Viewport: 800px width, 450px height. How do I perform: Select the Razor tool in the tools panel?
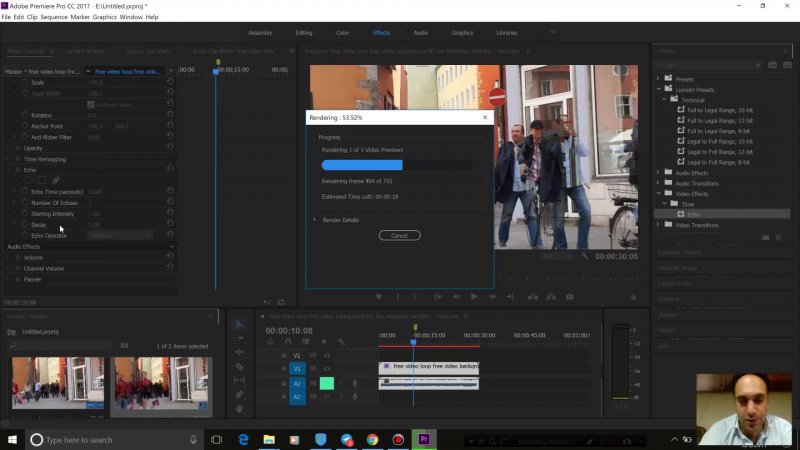tap(239, 366)
